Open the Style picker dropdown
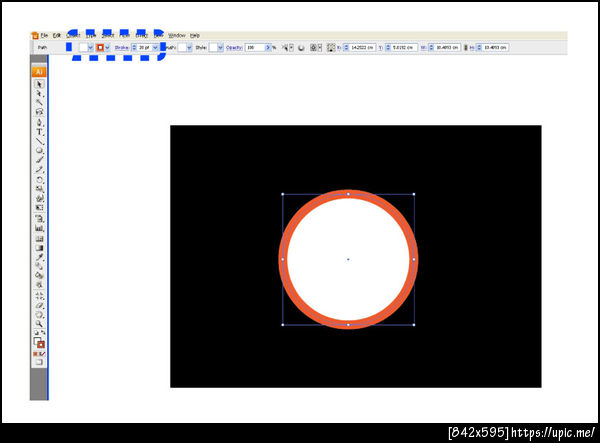This screenshot has width=600, height=443. pos(220,48)
